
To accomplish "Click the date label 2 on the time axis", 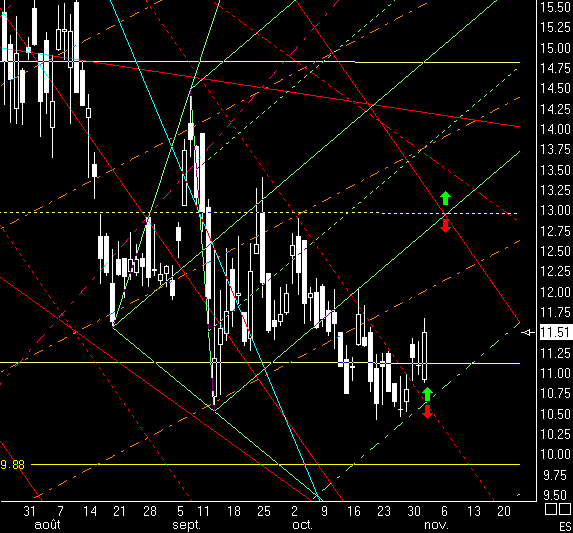I will click(295, 511).
